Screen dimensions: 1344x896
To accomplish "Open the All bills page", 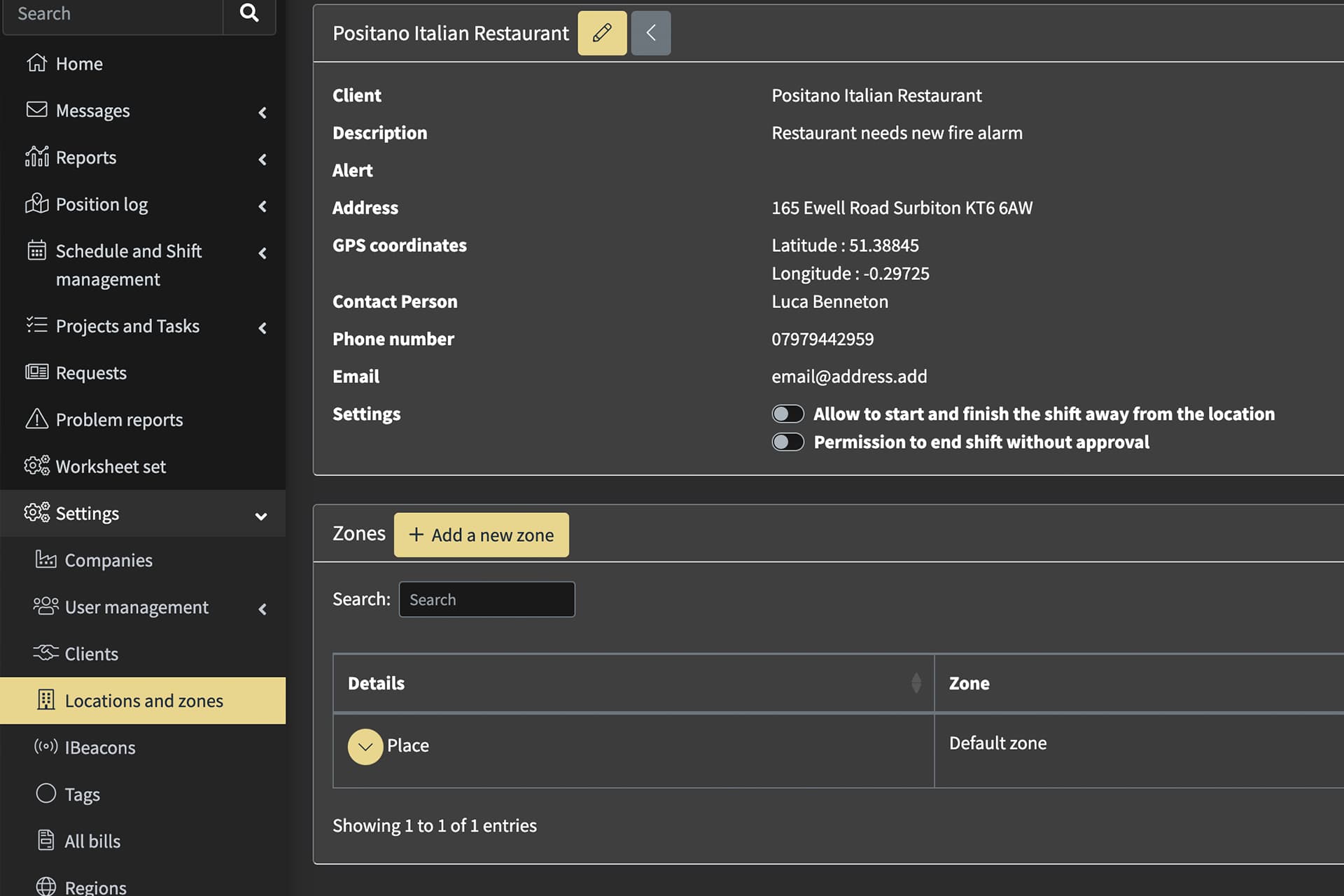I will pos(92,841).
